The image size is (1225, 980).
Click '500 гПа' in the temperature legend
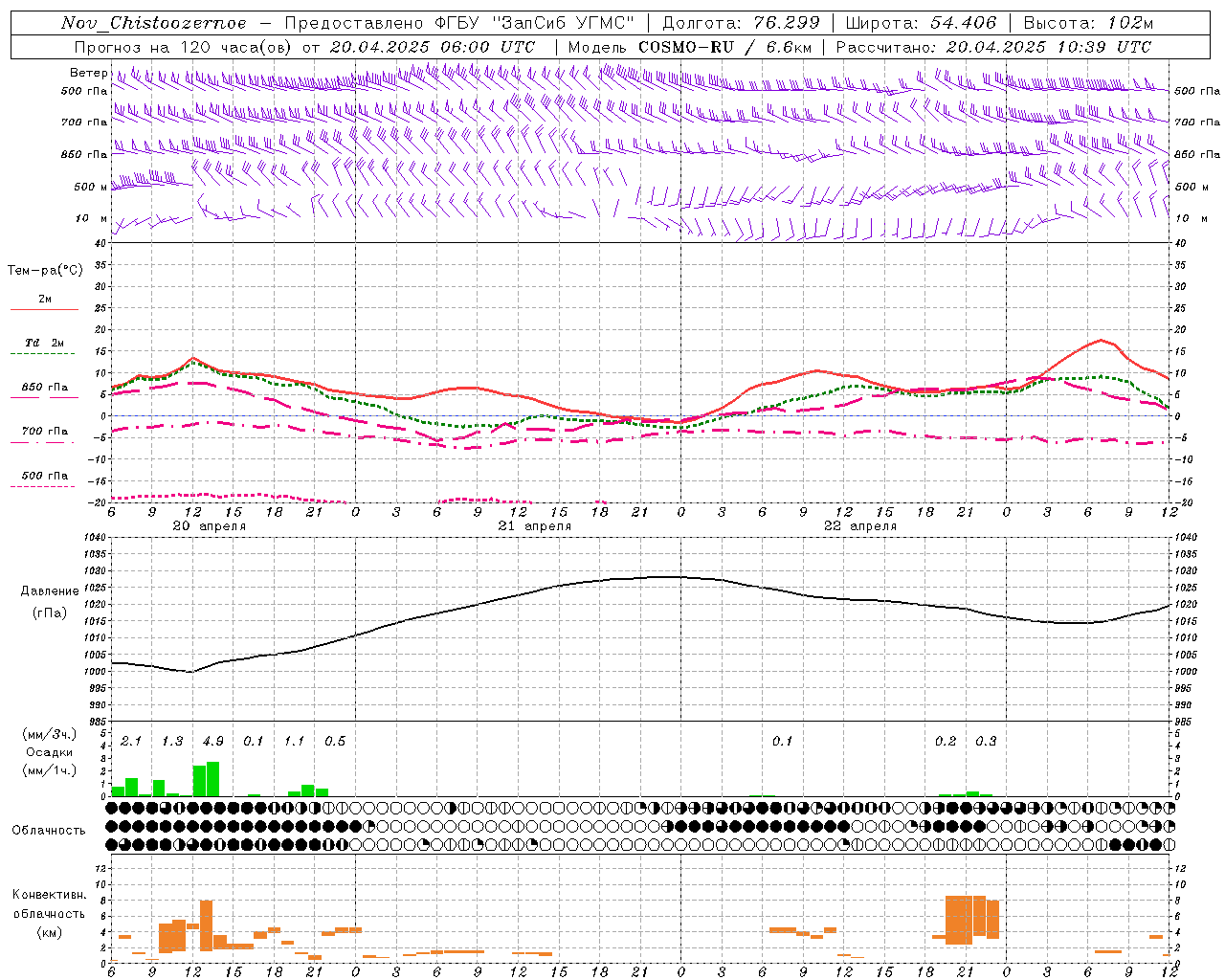[x=44, y=476]
